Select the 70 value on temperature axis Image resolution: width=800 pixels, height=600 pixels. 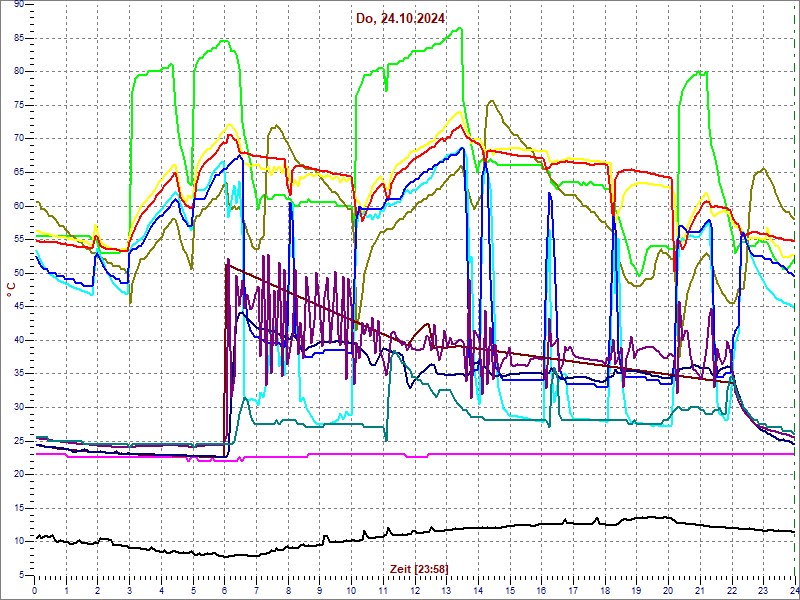point(18,139)
